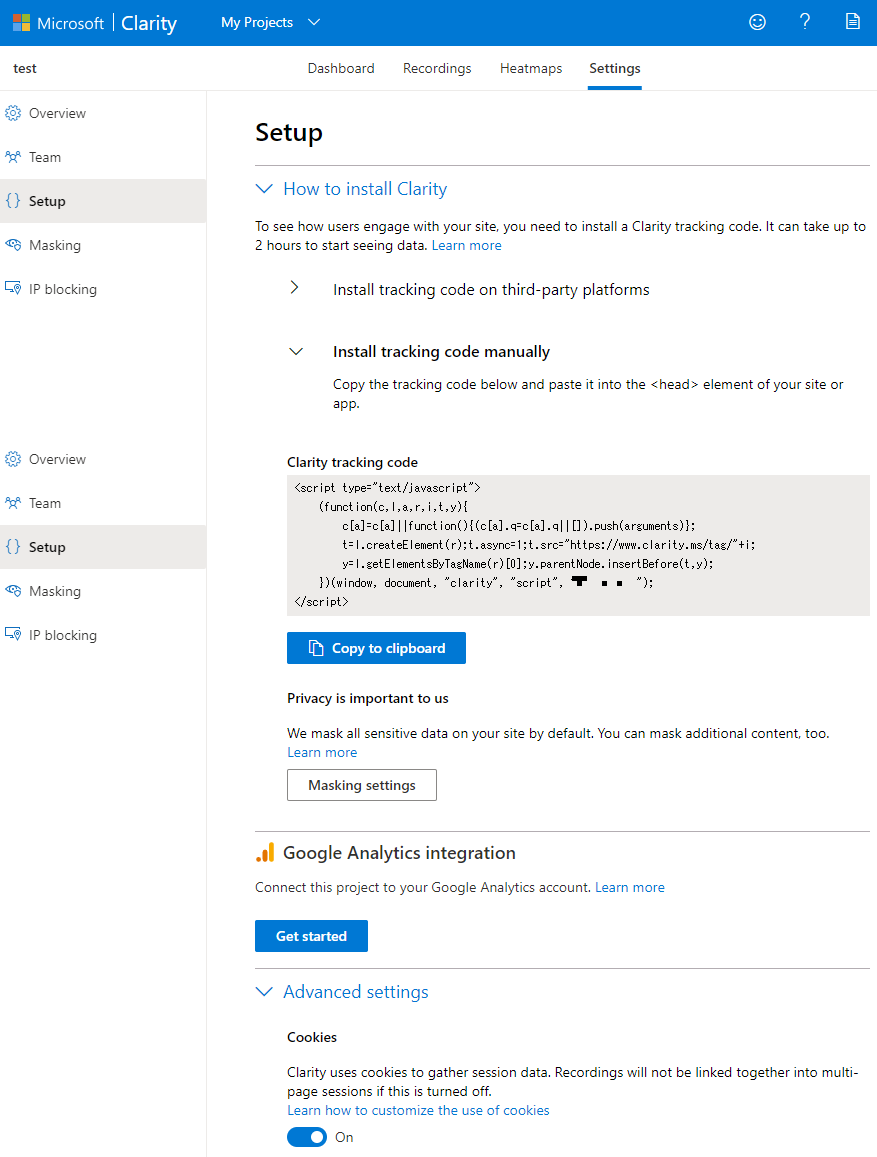The width and height of the screenshot is (877, 1157).
Task: Click Get started for Google Analytics
Action: (x=311, y=936)
